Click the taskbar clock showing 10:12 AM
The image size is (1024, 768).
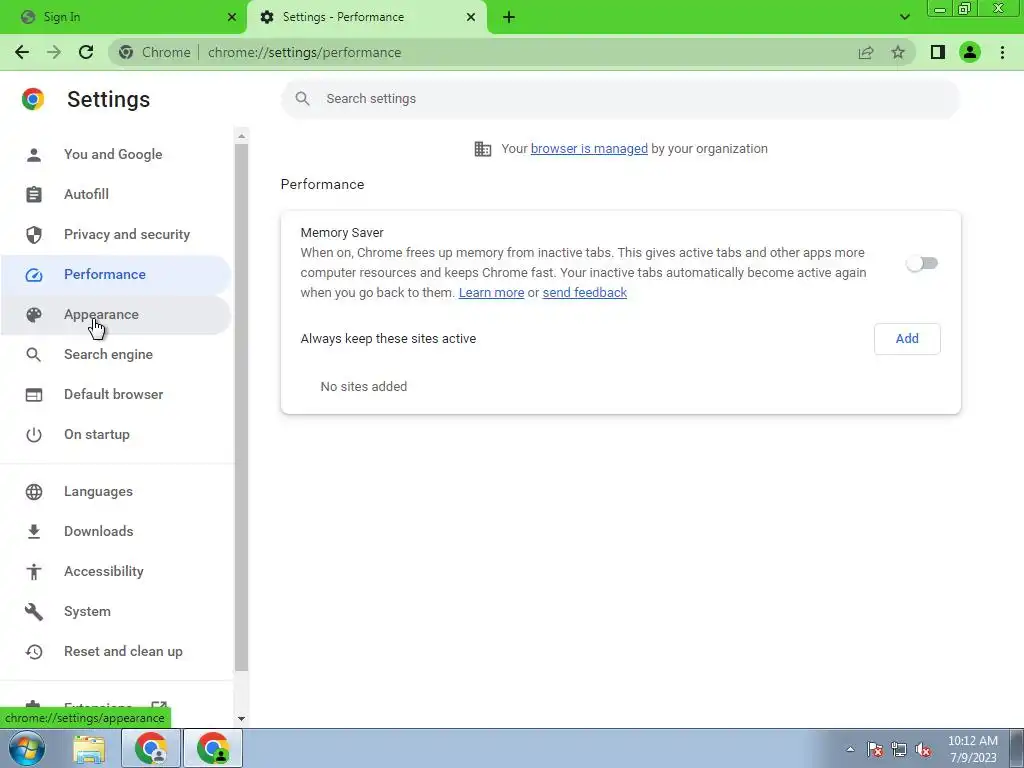tap(972, 749)
